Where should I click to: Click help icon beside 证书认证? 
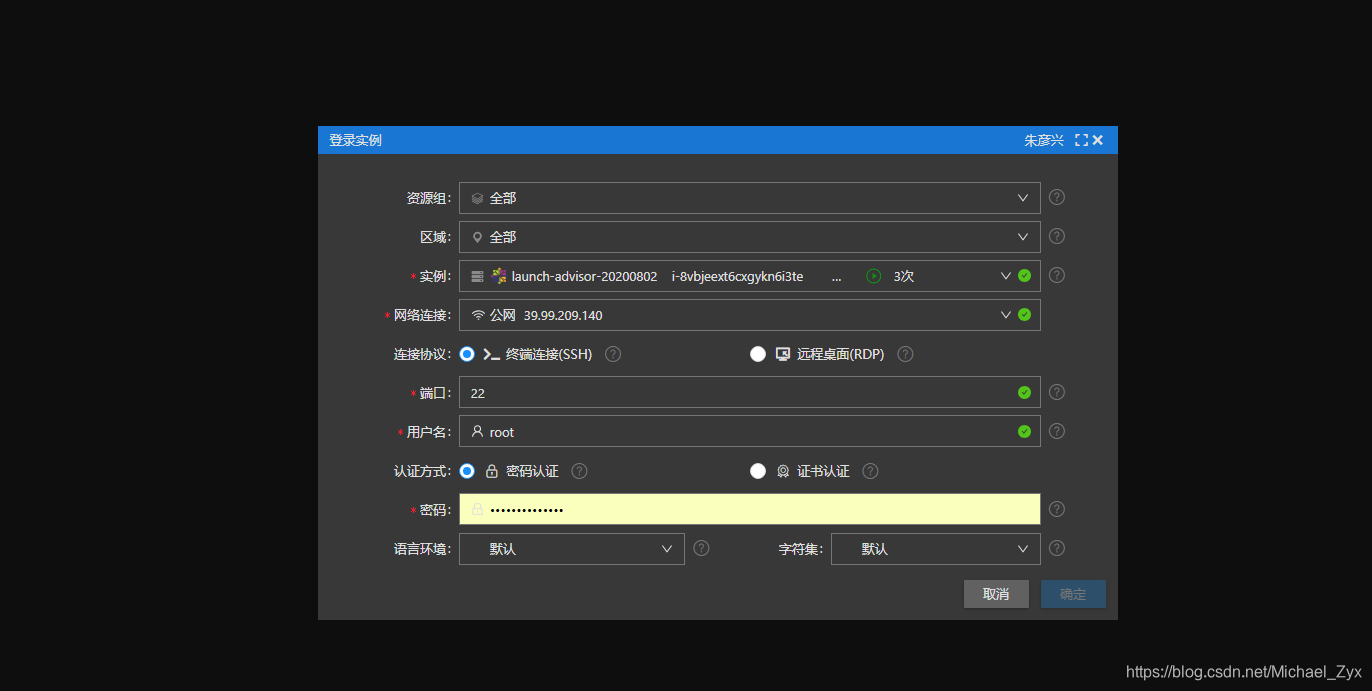coord(870,471)
